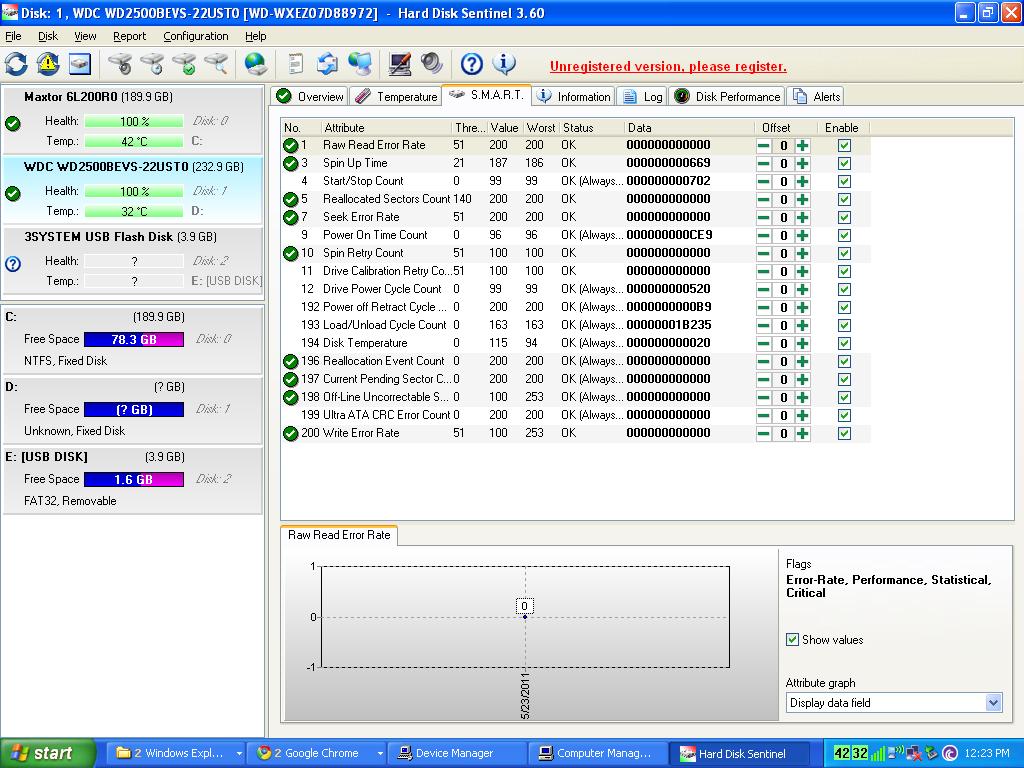Click E: USB DISK free space bar 1.6 GB

pyautogui.click(x=134, y=479)
